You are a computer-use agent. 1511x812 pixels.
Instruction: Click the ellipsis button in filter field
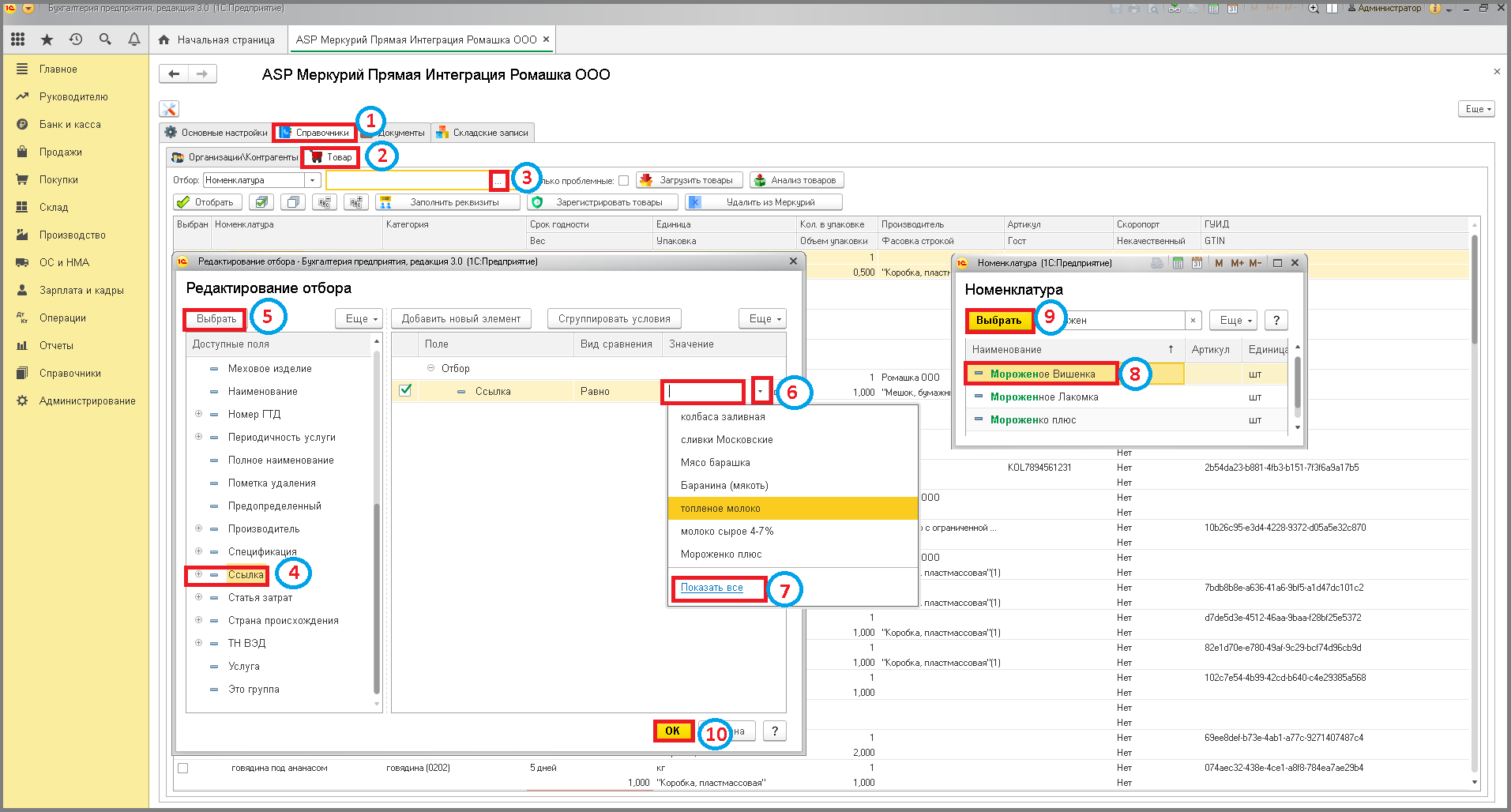(498, 181)
